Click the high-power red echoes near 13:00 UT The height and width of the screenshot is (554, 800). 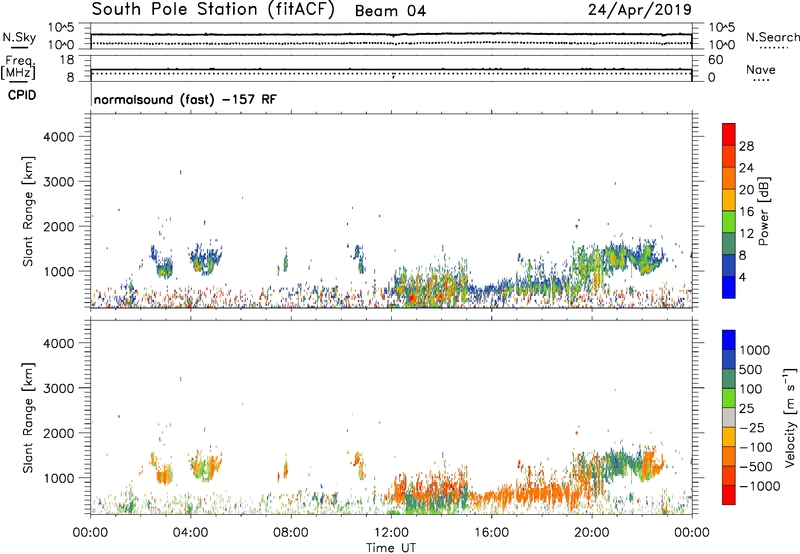pos(412,297)
